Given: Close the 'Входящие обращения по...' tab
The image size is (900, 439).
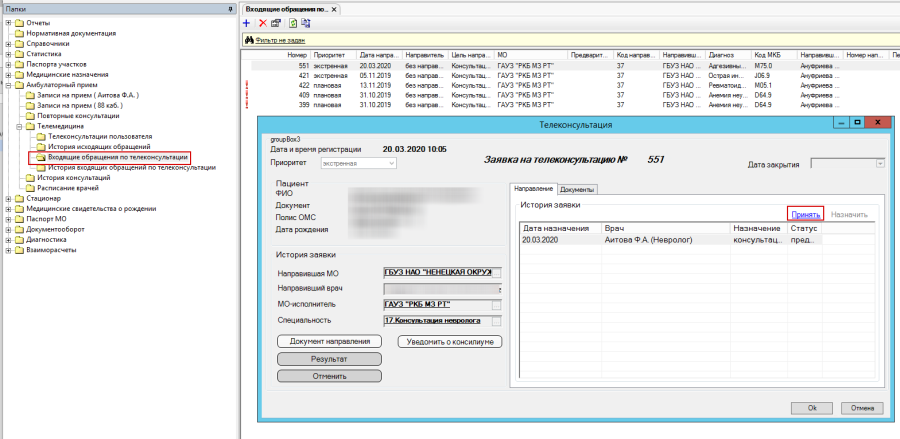Looking at the screenshot, I should point(334,10).
